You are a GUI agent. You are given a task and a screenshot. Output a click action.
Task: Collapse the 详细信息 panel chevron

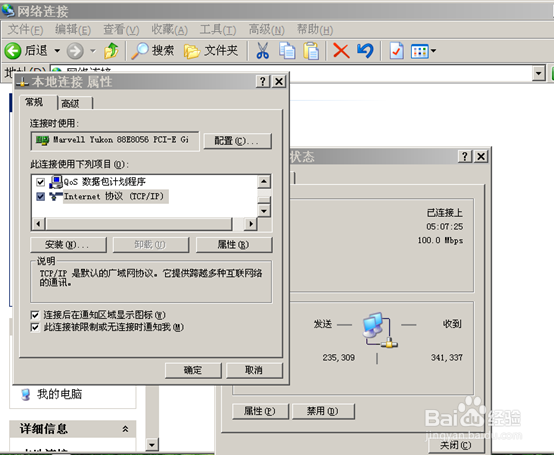(x=125, y=429)
